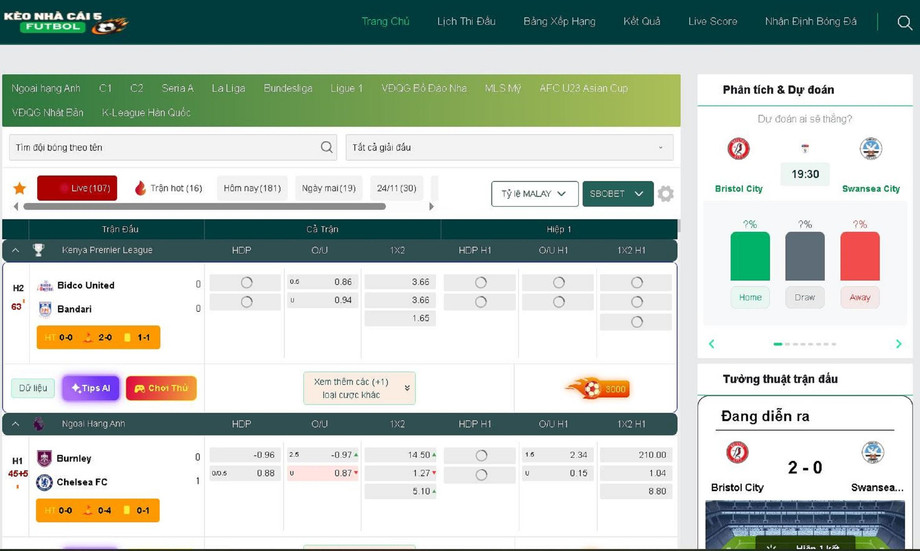Open the search magnifier in top navigation
The width and height of the screenshot is (920, 551).
(904, 23)
